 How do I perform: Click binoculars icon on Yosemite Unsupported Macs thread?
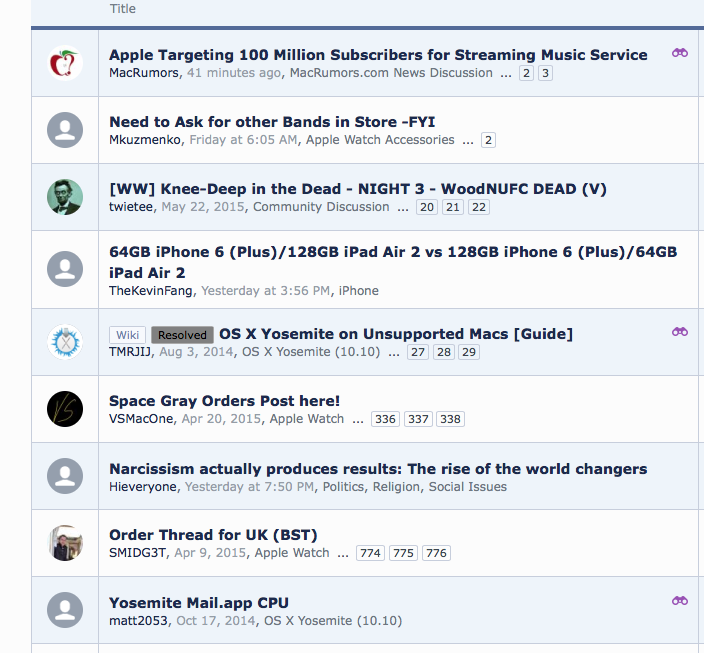(680, 332)
